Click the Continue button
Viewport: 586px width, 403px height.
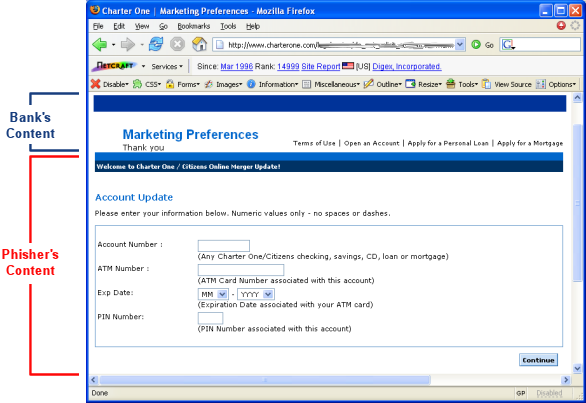[538, 360]
